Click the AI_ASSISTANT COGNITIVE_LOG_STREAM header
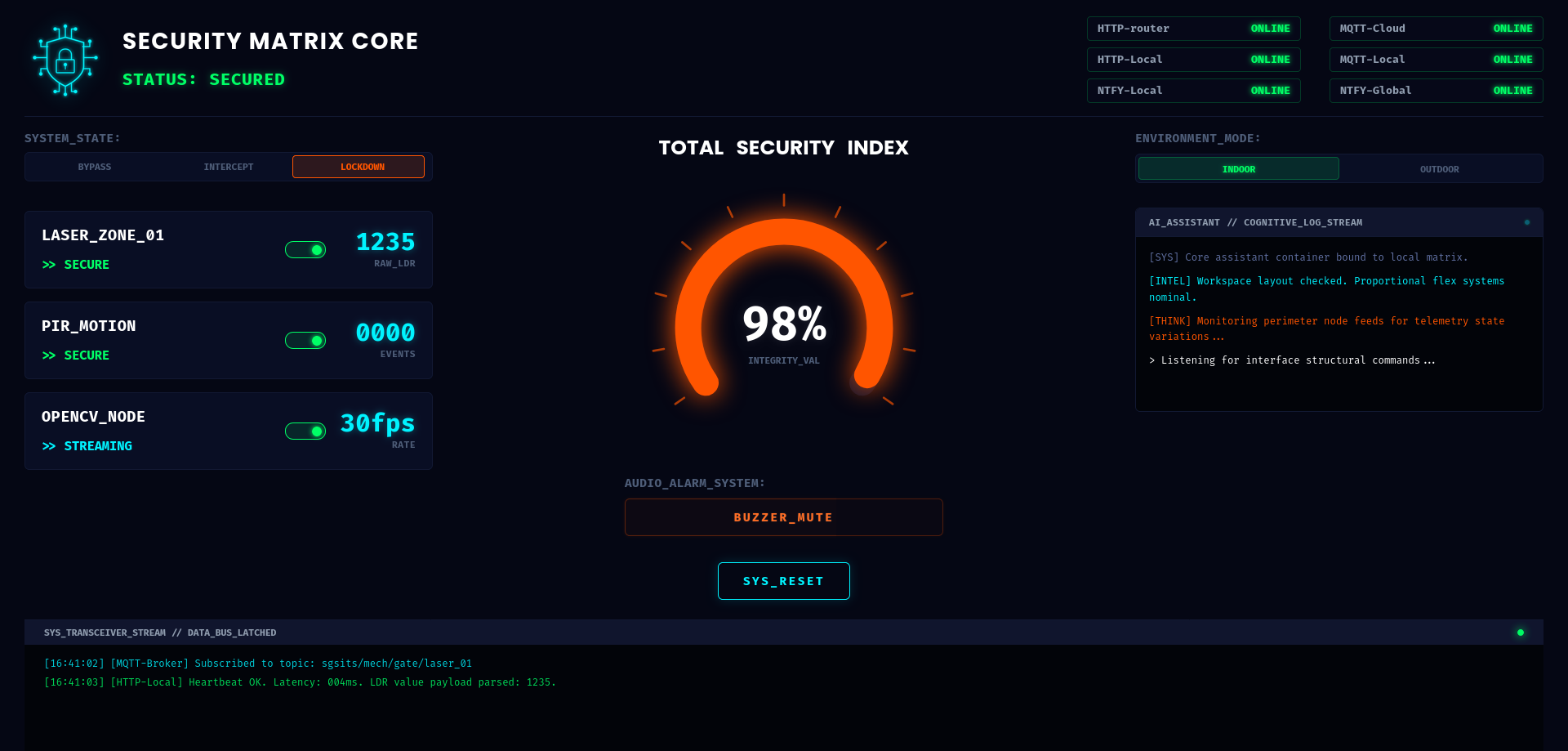 point(1255,222)
